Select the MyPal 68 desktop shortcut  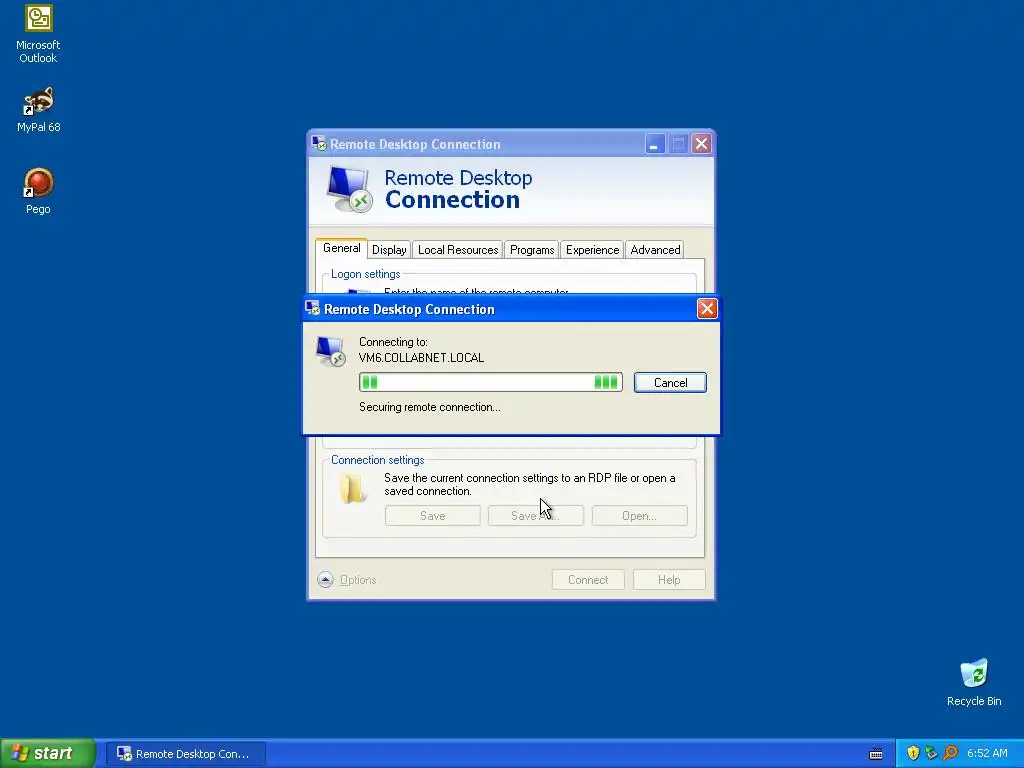pyautogui.click(x=38, y=110)
